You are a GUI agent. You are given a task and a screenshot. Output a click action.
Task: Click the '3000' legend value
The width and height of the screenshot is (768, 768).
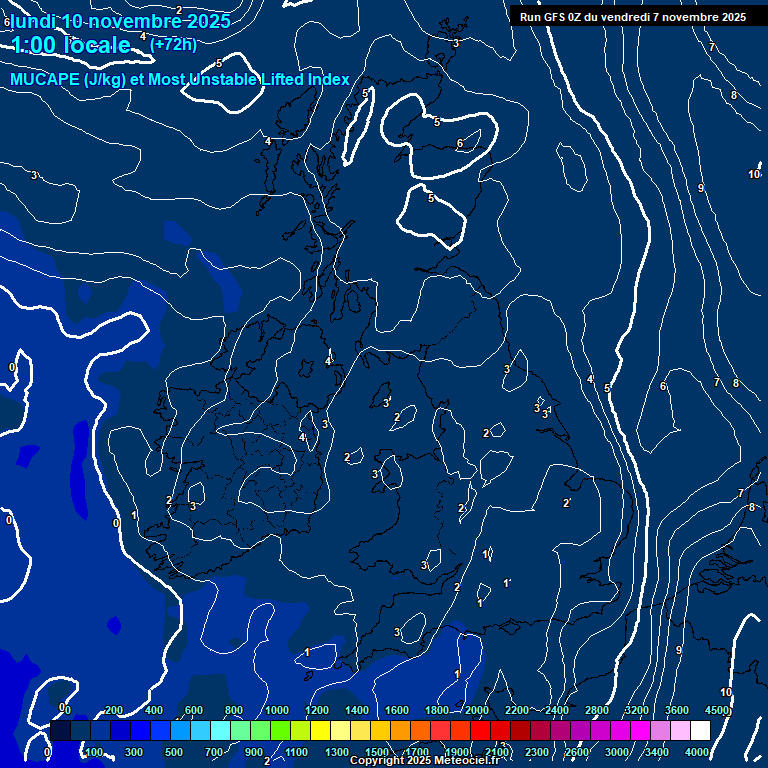tap(617, 752)
